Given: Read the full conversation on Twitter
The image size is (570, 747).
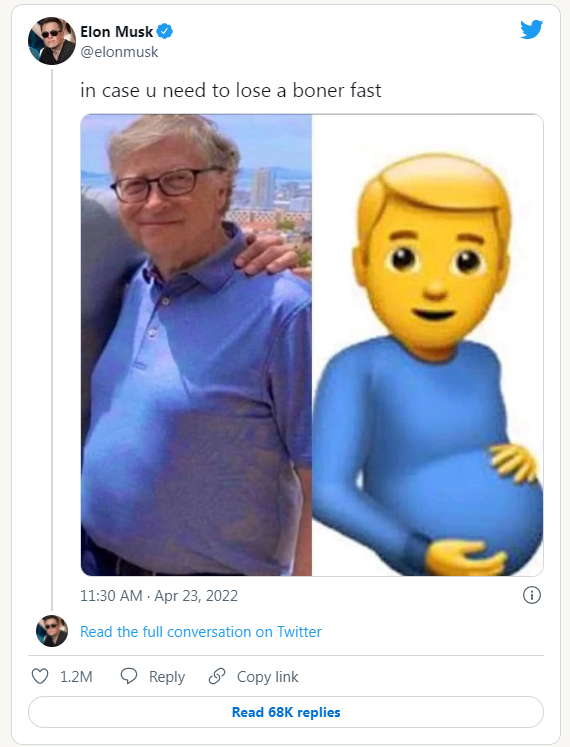Looking at the screenshot, I should click(x=201, y=632).
